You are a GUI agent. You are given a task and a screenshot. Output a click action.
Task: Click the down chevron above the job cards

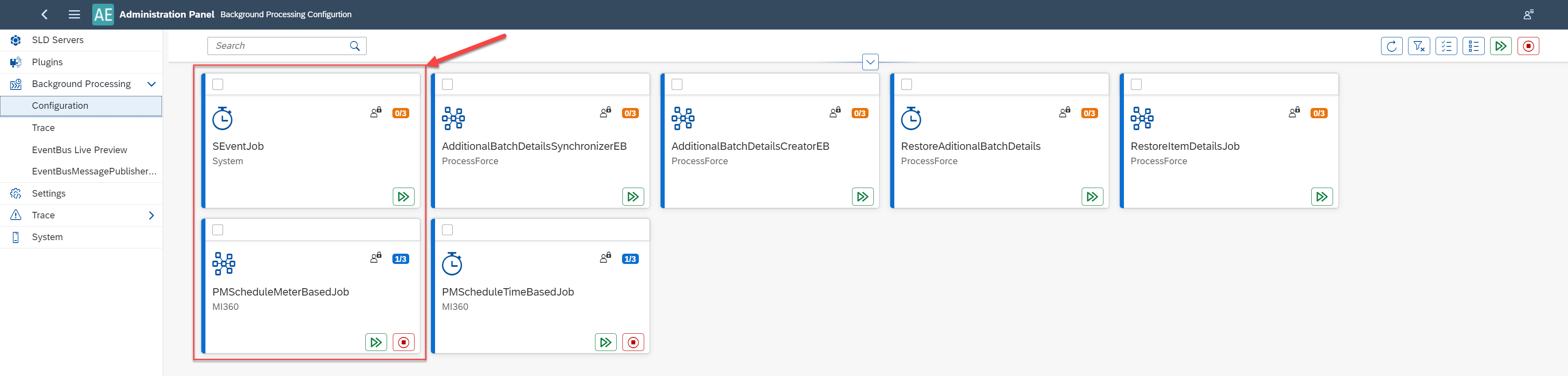click(x=870, y=62)
